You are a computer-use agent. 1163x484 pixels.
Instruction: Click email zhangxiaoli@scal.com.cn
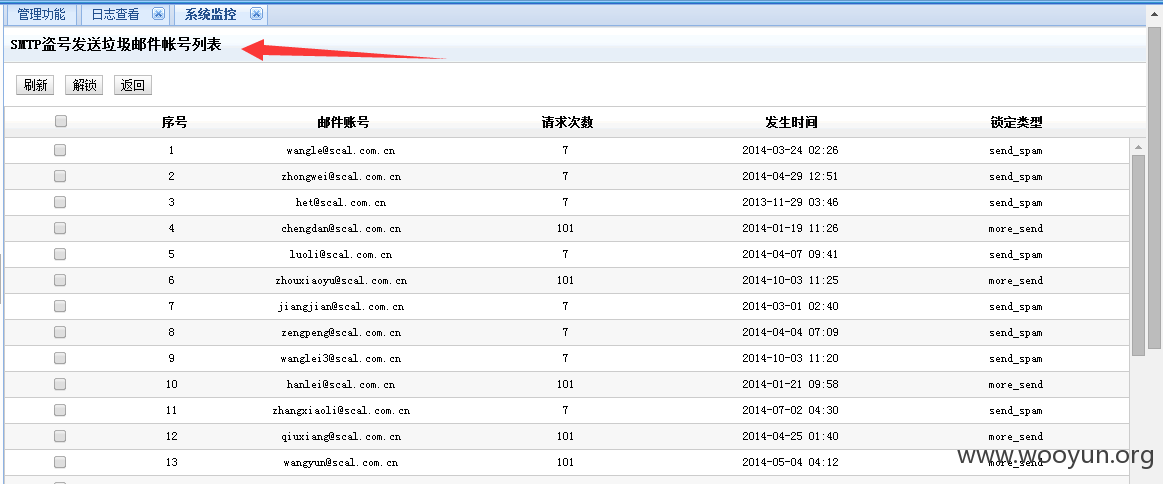(x=340, y=410)
